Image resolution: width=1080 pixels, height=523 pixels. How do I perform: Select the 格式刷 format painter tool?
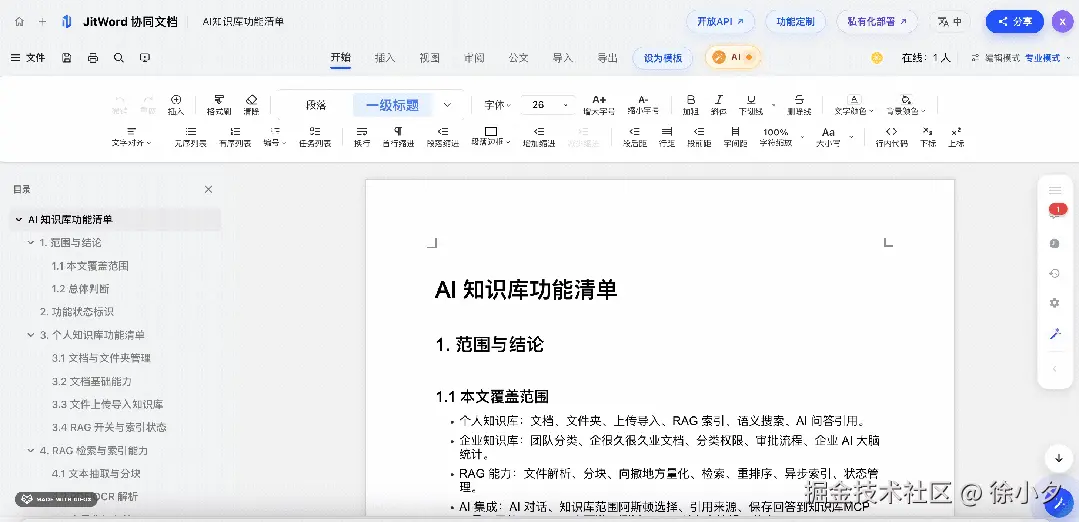click(219, 105)
